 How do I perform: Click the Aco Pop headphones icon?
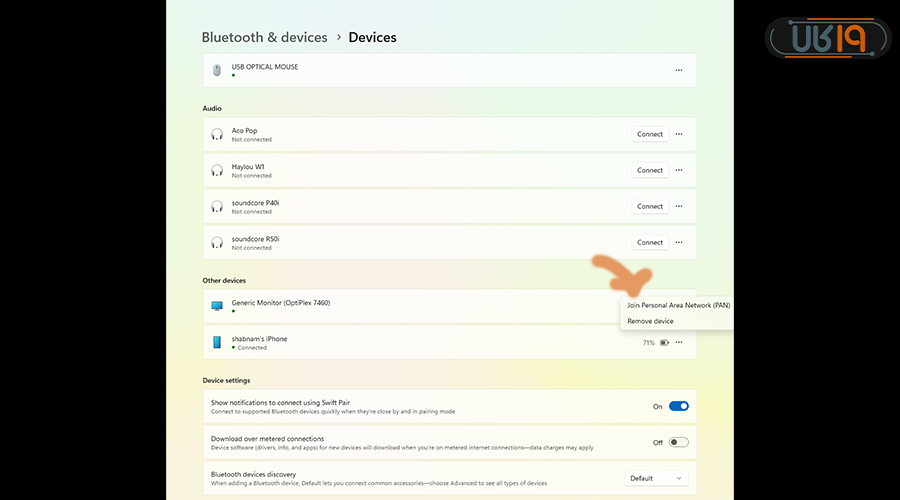(217, 134)
